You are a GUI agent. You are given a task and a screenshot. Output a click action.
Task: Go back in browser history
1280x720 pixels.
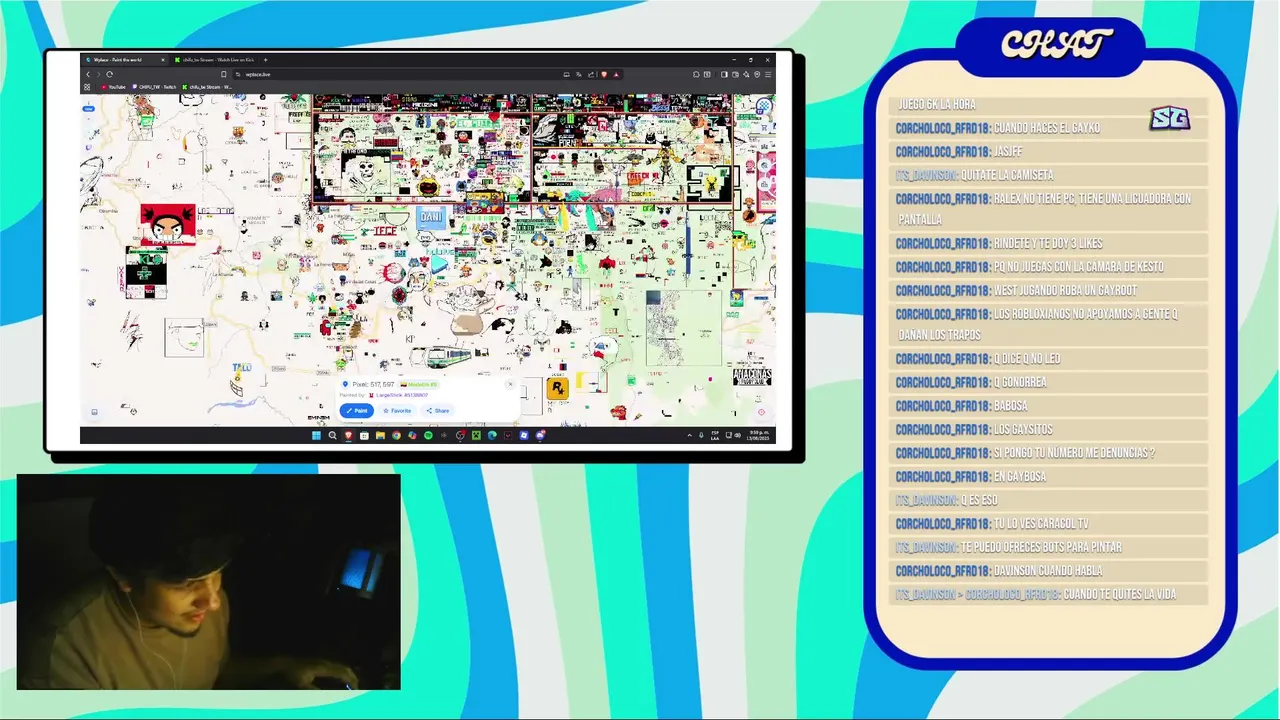pyautogui.click(x=88, y=74)
